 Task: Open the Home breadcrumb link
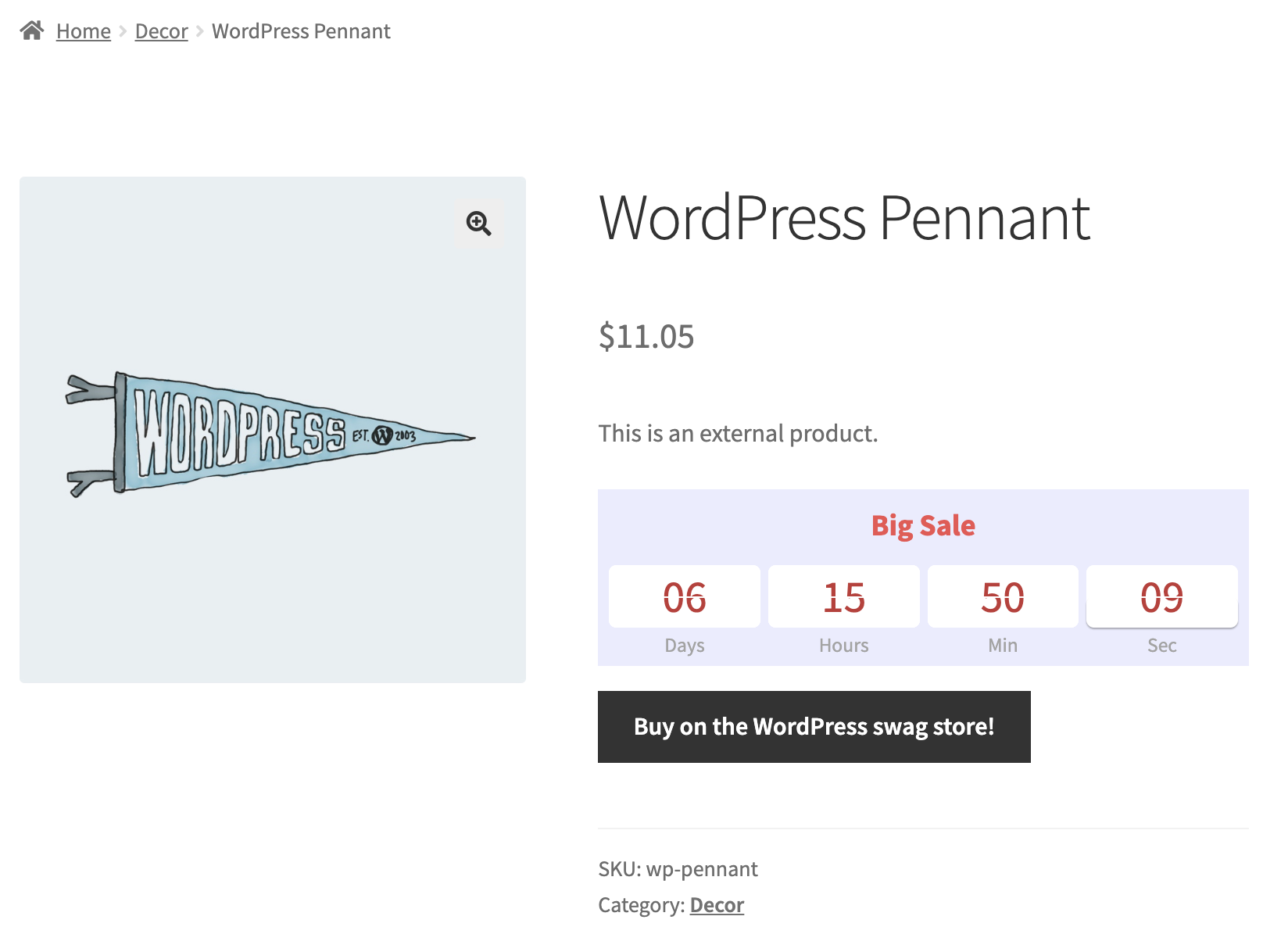pyautogui.click(x=84, y=31)
